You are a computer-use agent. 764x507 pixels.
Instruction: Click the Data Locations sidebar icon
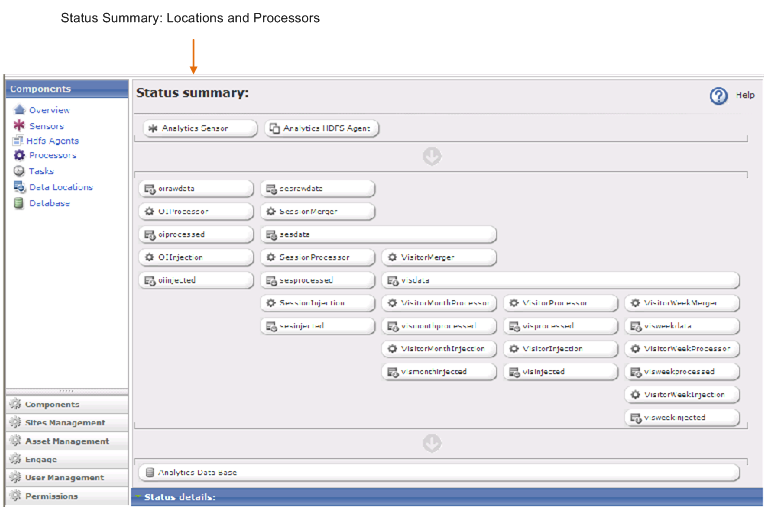(19, 187)
